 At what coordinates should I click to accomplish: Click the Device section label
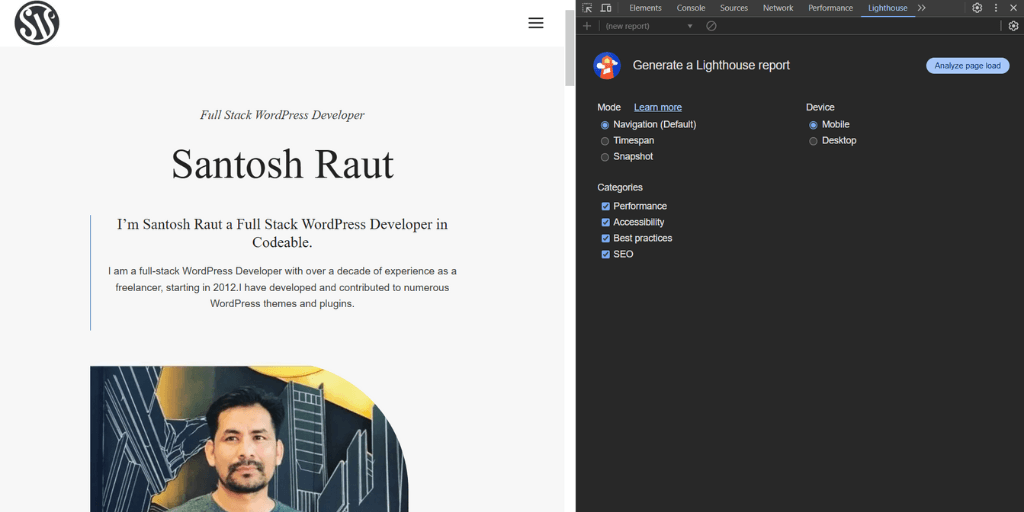point(820,107)
